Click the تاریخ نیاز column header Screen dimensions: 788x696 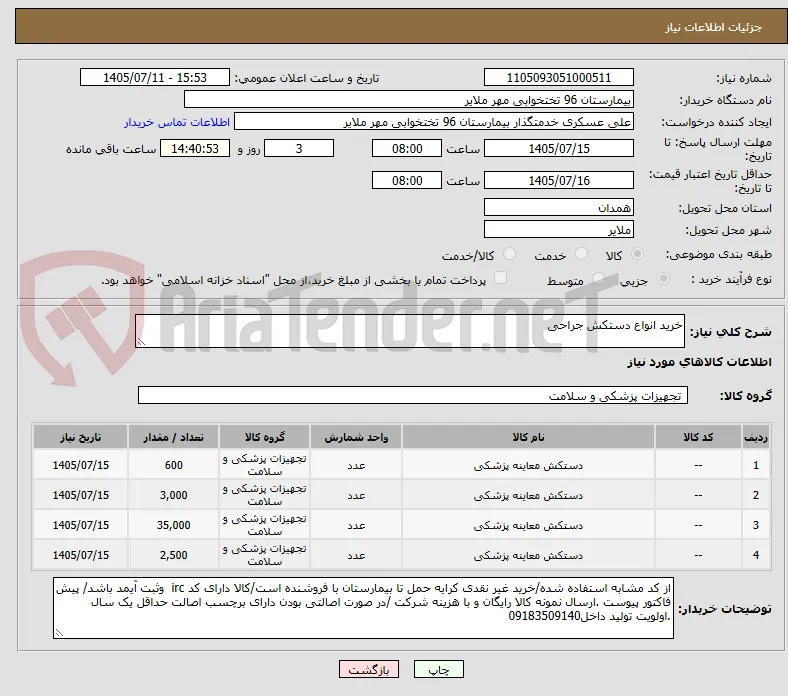[80, 437]
